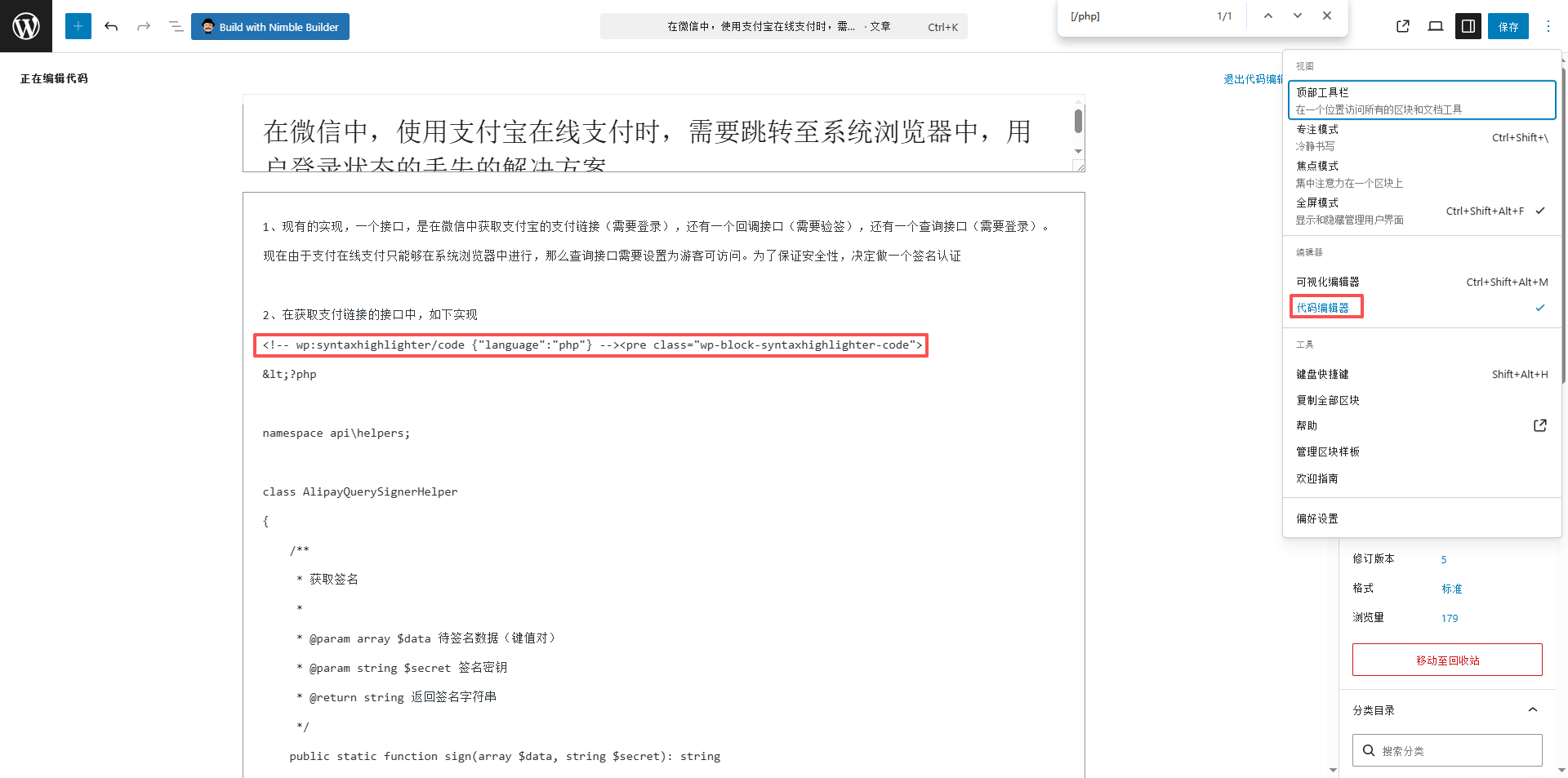Click the 'public static function sign' line
This screenshot has width=1568, height=778.
point(505,757)
